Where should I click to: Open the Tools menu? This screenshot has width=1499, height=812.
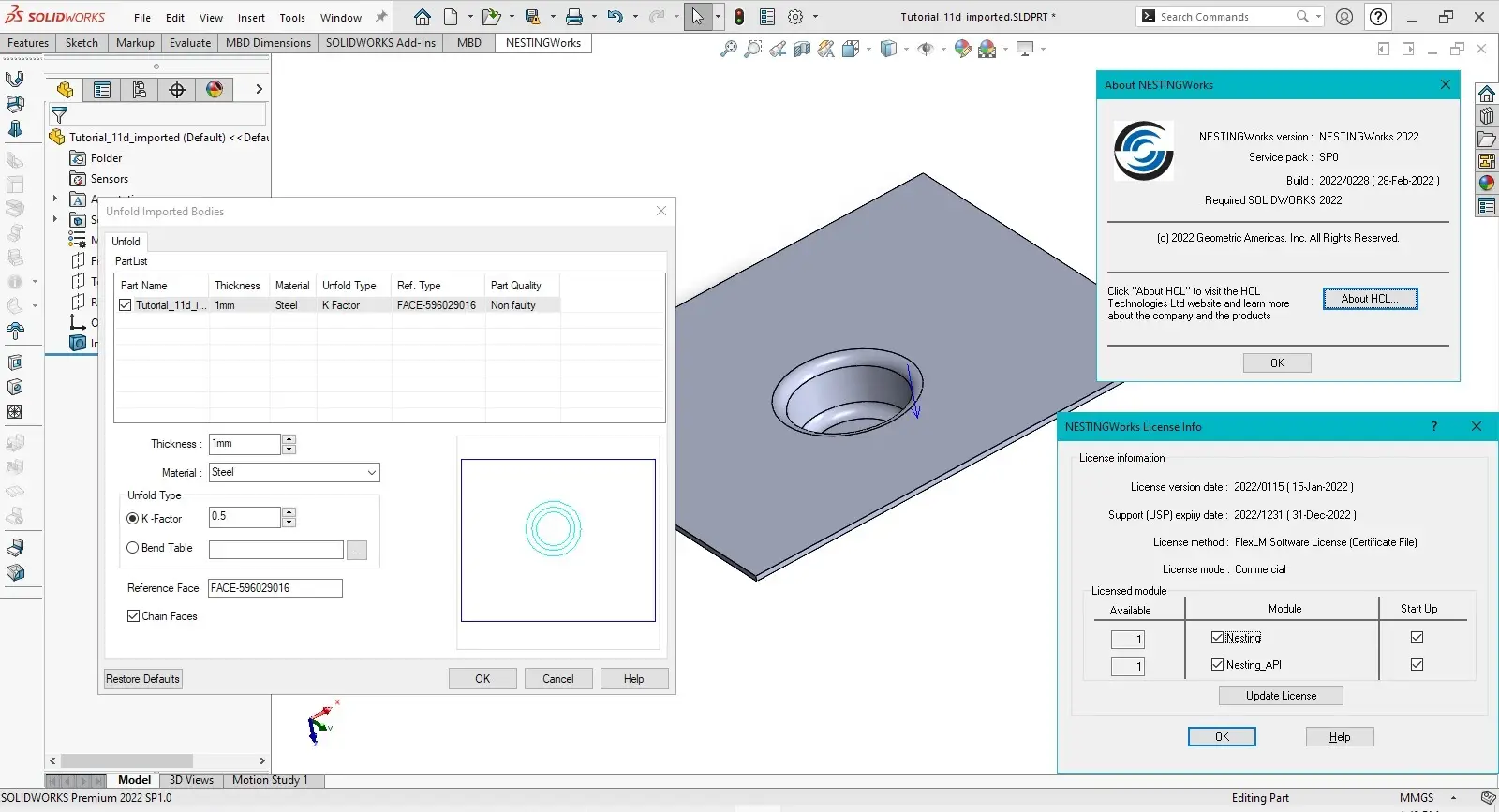click(x=292, y=17)
